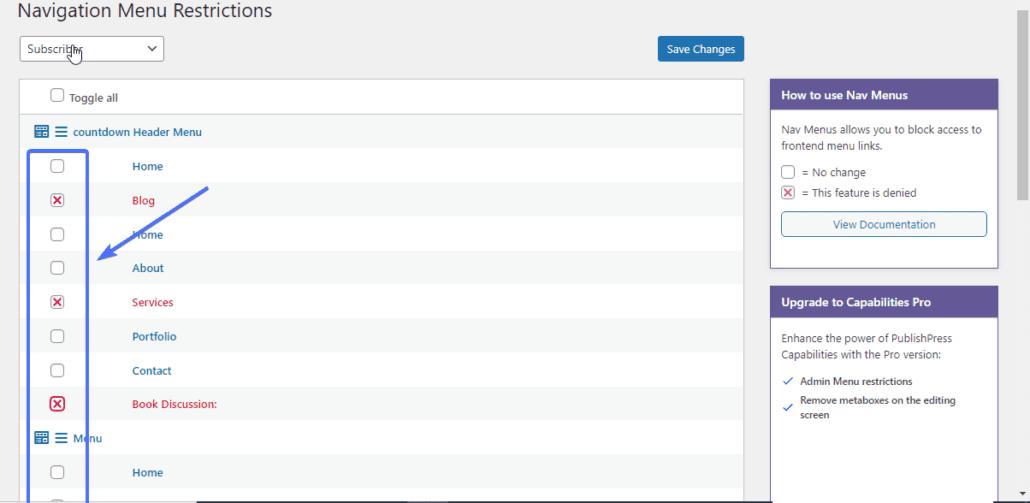The width and height of the screenshot is (1030, 503).
Task: Click the Remove metaboxes checkmark icon
Action: [788, 407]
